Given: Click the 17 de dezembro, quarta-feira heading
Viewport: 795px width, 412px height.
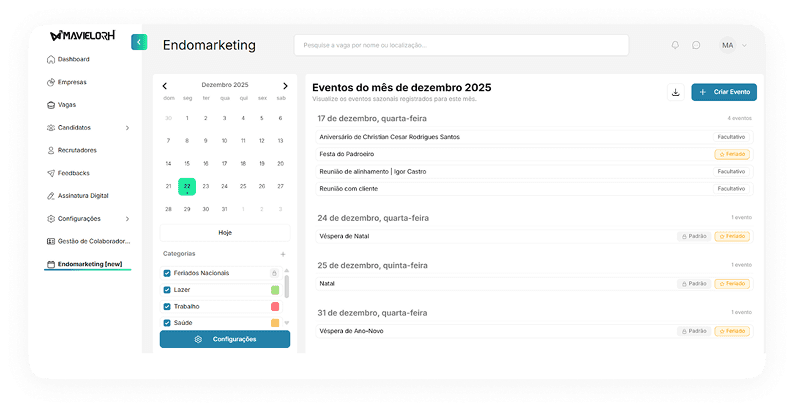Looking at the screenshot, I should pyautogui.click(x=372, y=119).
